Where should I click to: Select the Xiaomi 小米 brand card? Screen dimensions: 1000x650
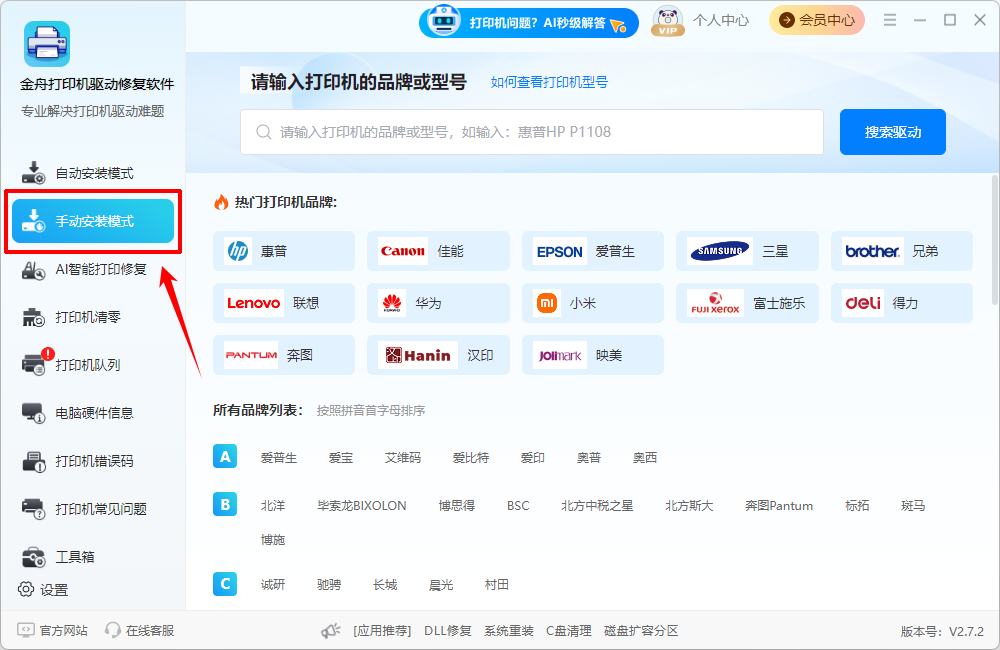[592, 303]
